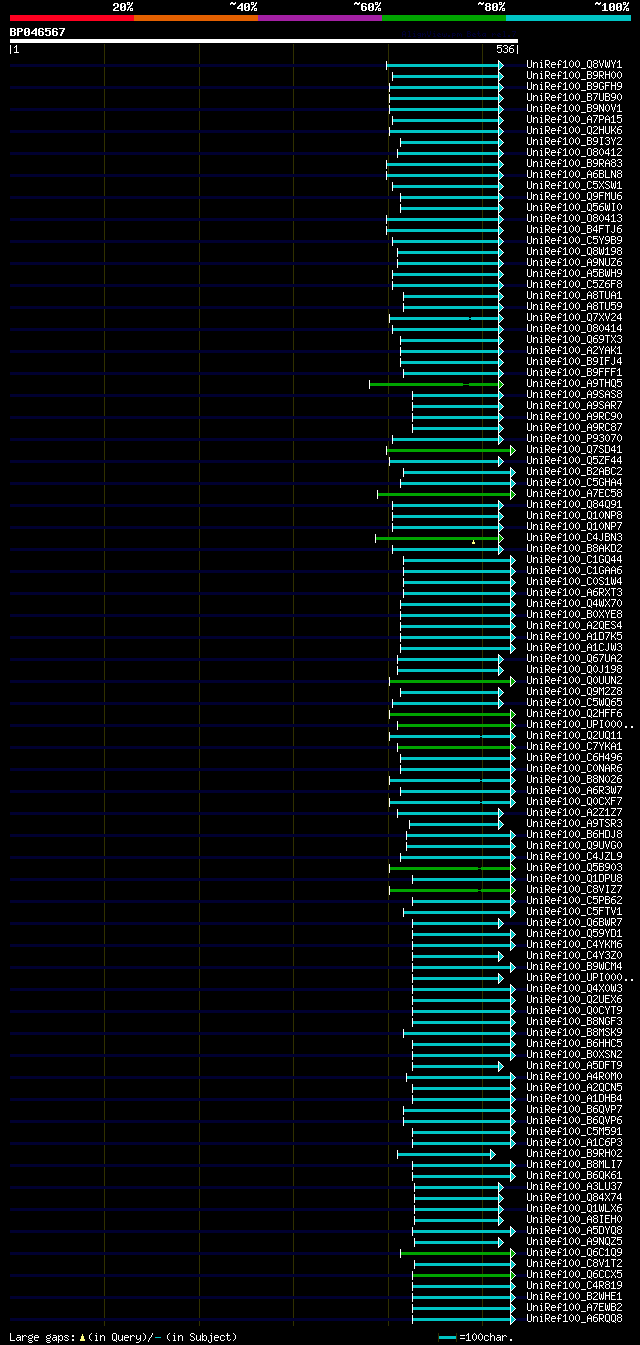This screenshot has height=1345, width=640.
Task: Open hit UniRef100_B8N026
Action: [574, 779]
